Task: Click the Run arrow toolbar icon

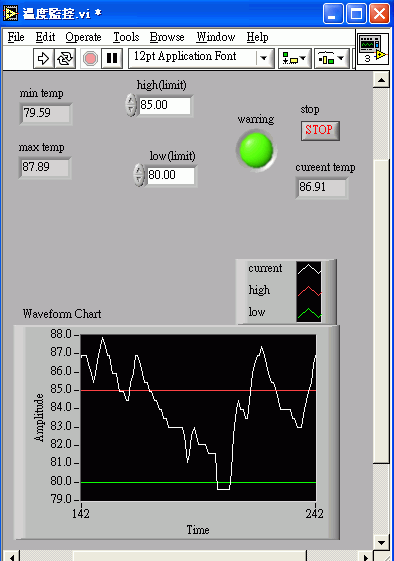Action: (x=43, y=58)
